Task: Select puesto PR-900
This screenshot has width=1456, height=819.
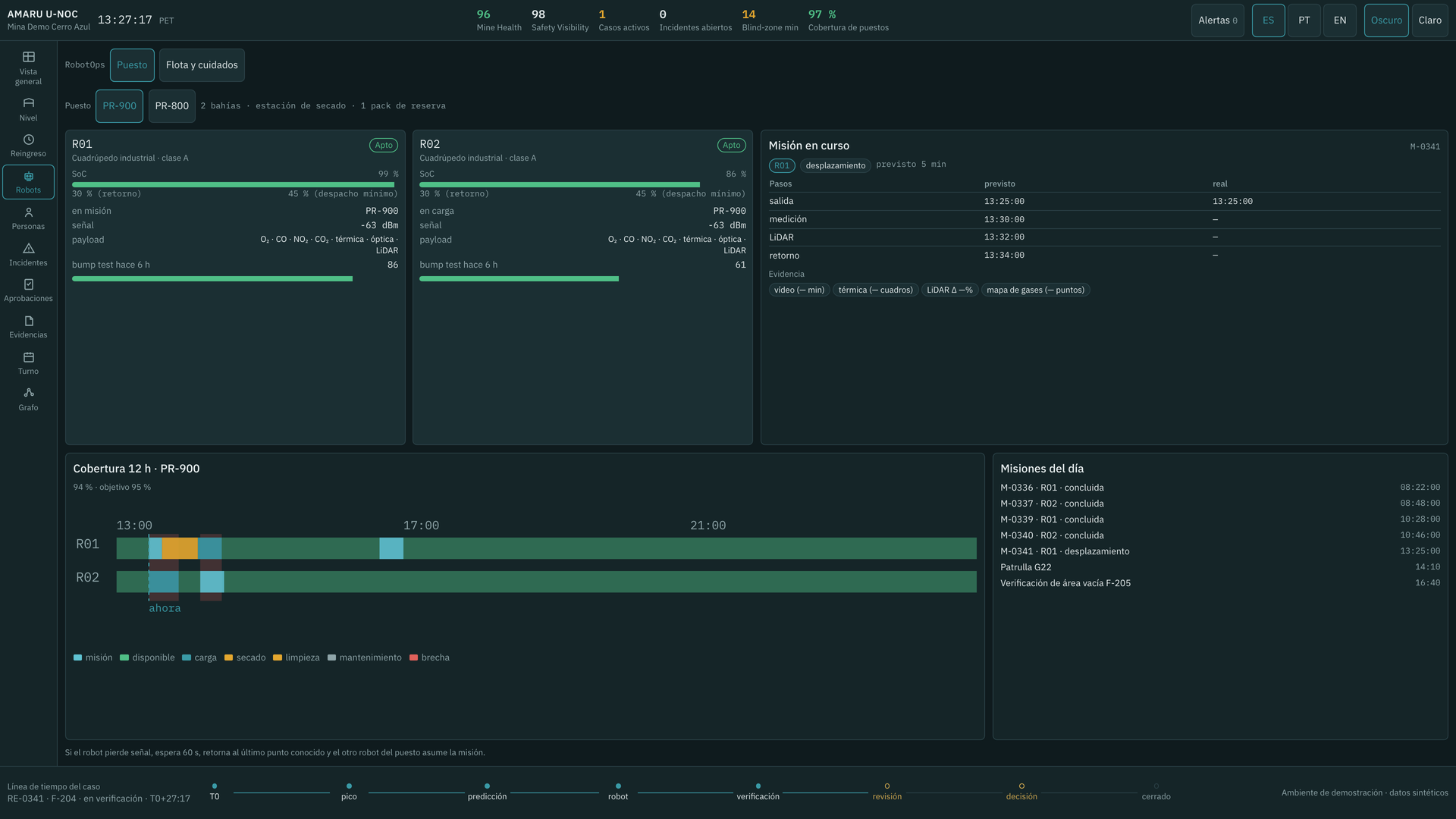Action: [119, 106]
